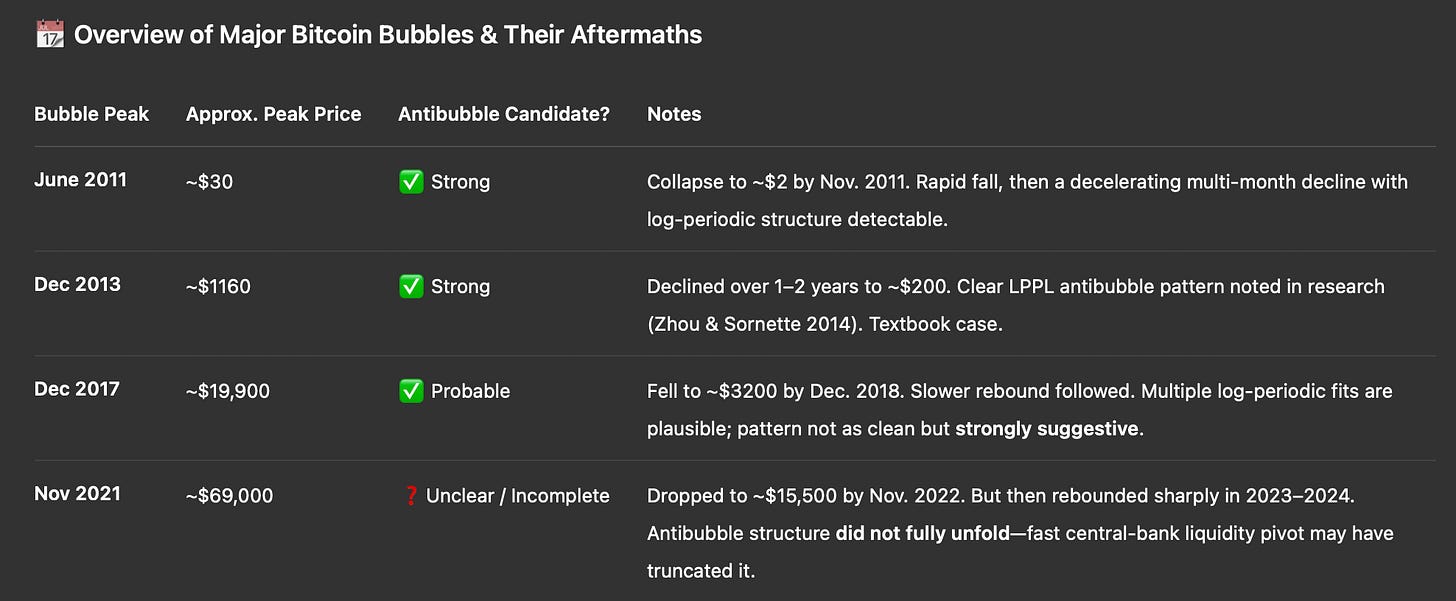Click the bold 'strongly suggestive' text
1456x601 pixels.
click(x=1047, y=429)
